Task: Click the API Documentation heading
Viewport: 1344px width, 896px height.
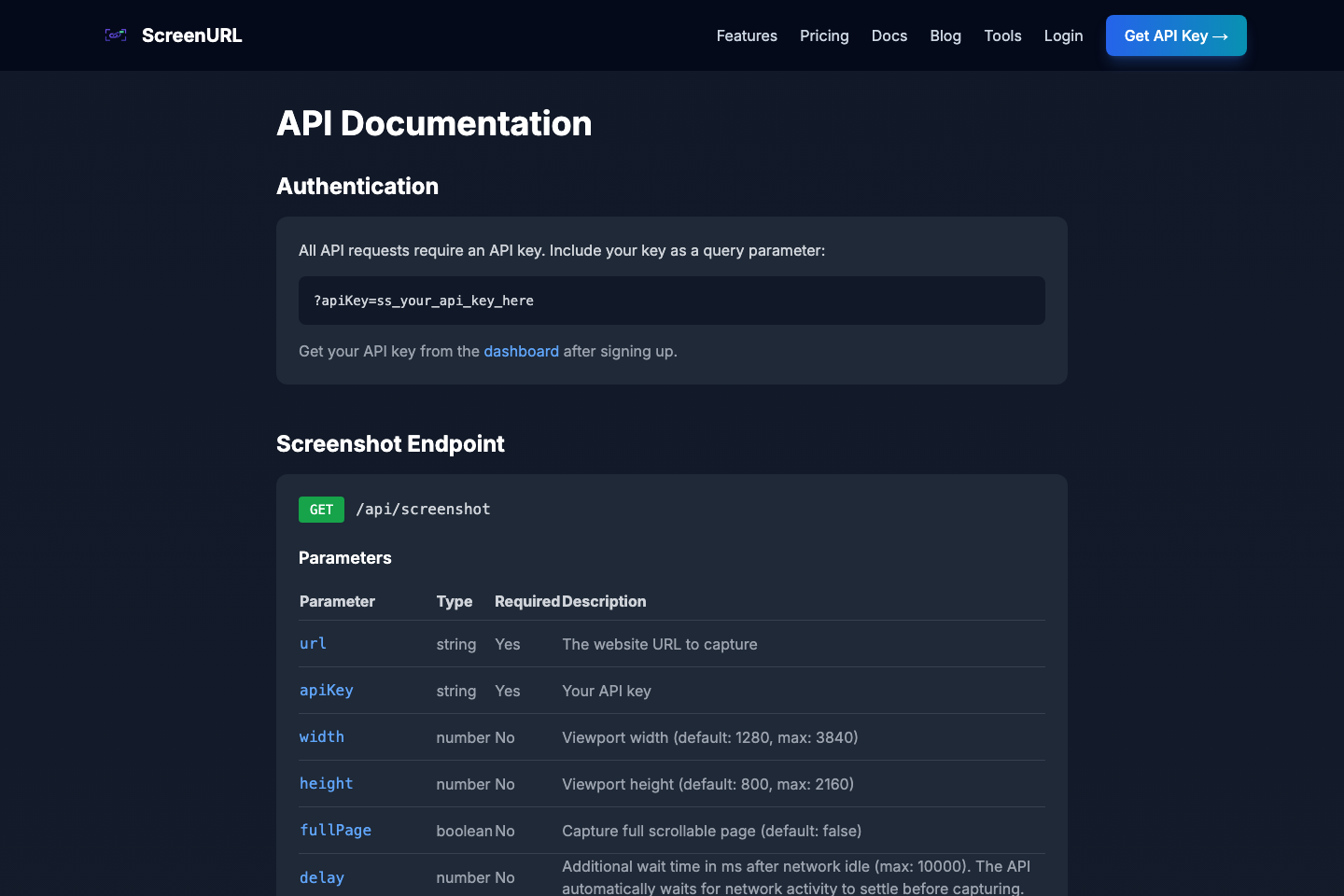Action: point(434,122)
